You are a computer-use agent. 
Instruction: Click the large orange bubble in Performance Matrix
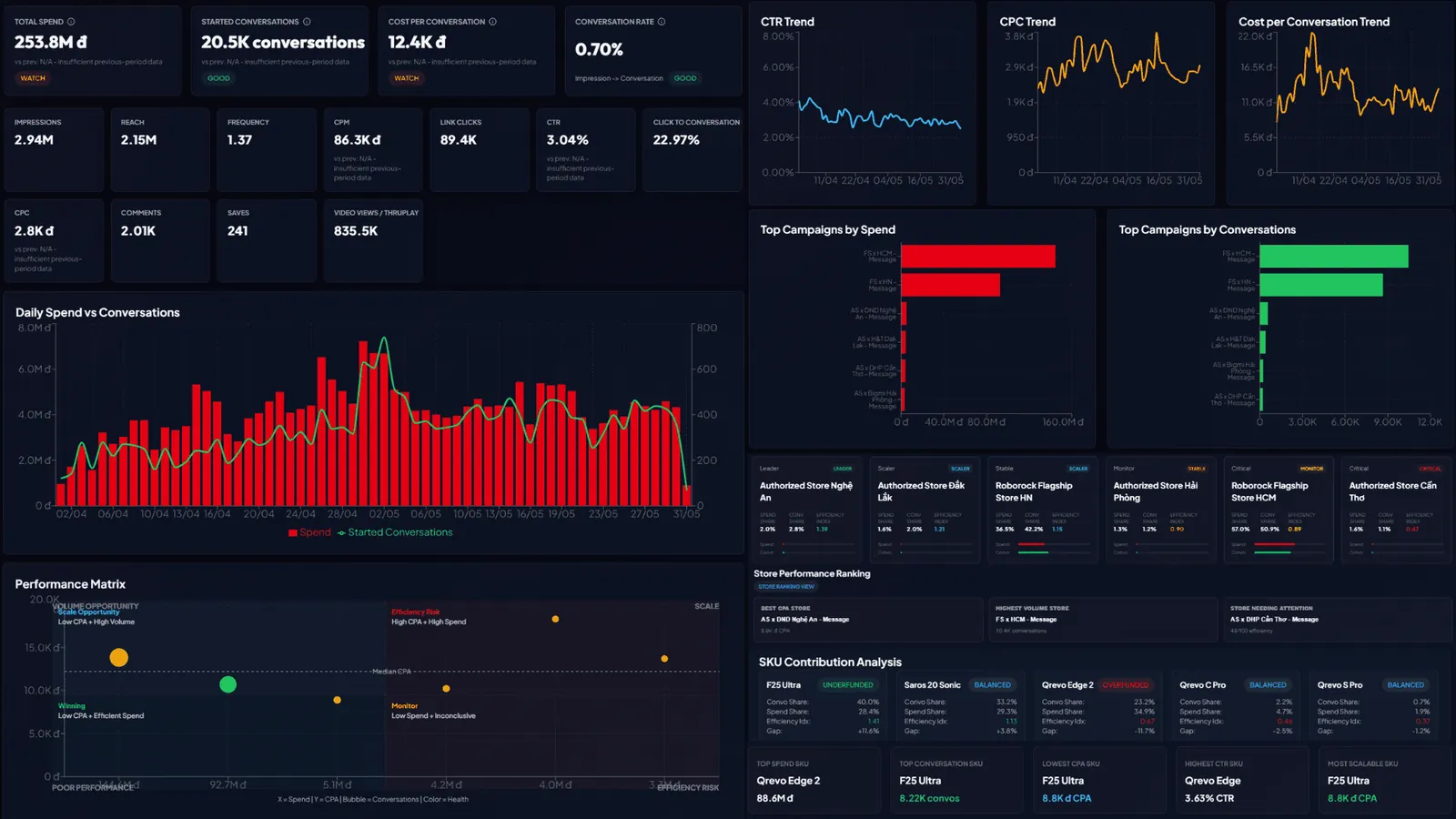(x=119, y=657)
